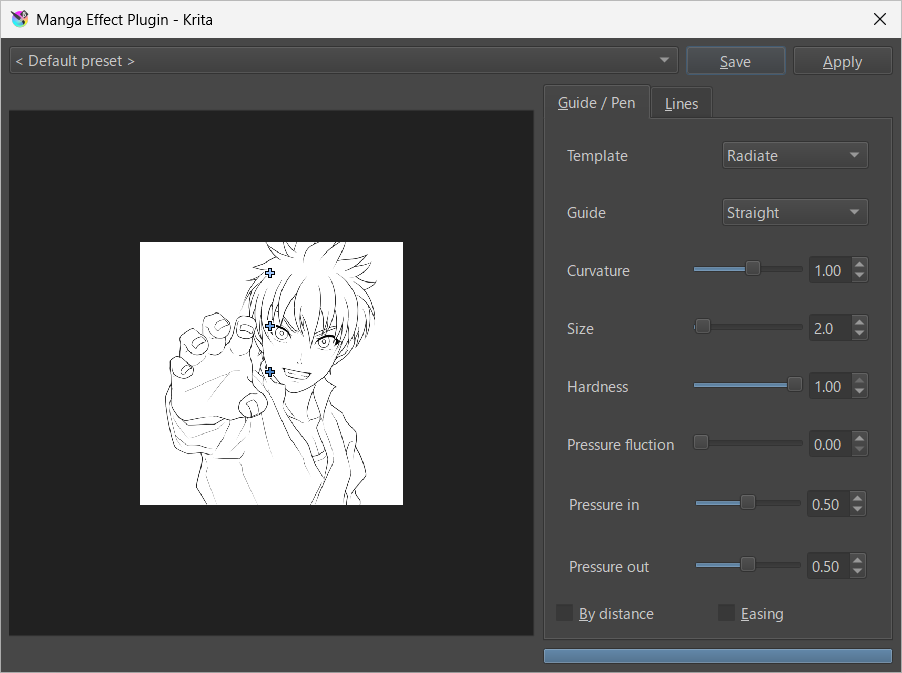Decrease Pressure out with the down arrow

click(857, 572)
